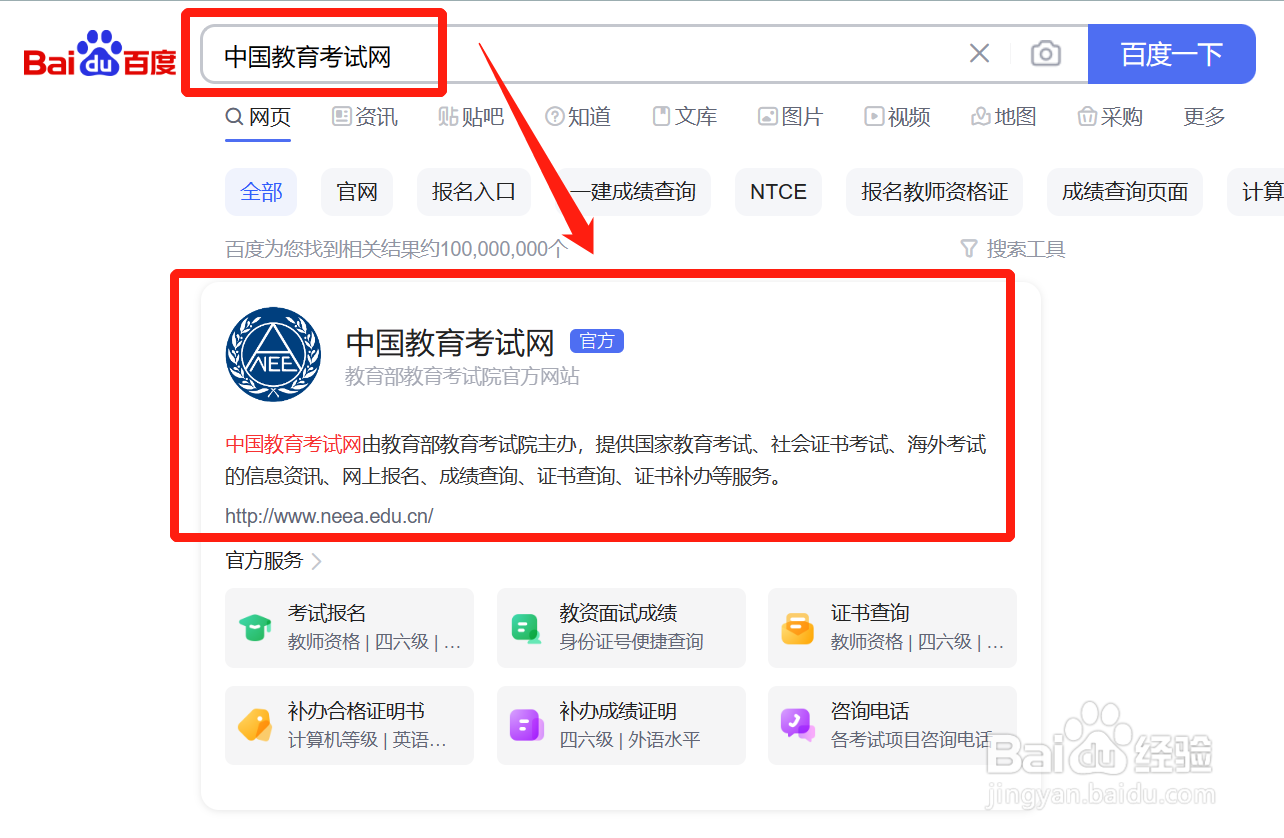Click the green graduation cap icon
Screen dimensions: 1284x838
[255, 628]
